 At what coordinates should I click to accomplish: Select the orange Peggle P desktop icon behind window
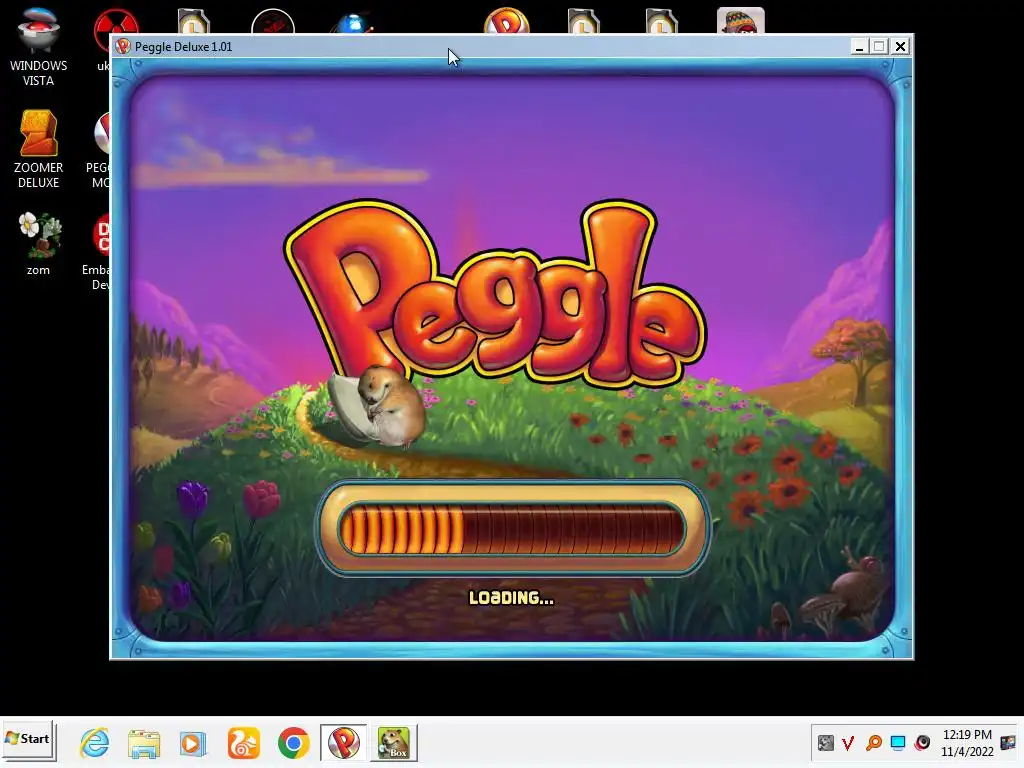pyautogui.click(x=506, y=20)
